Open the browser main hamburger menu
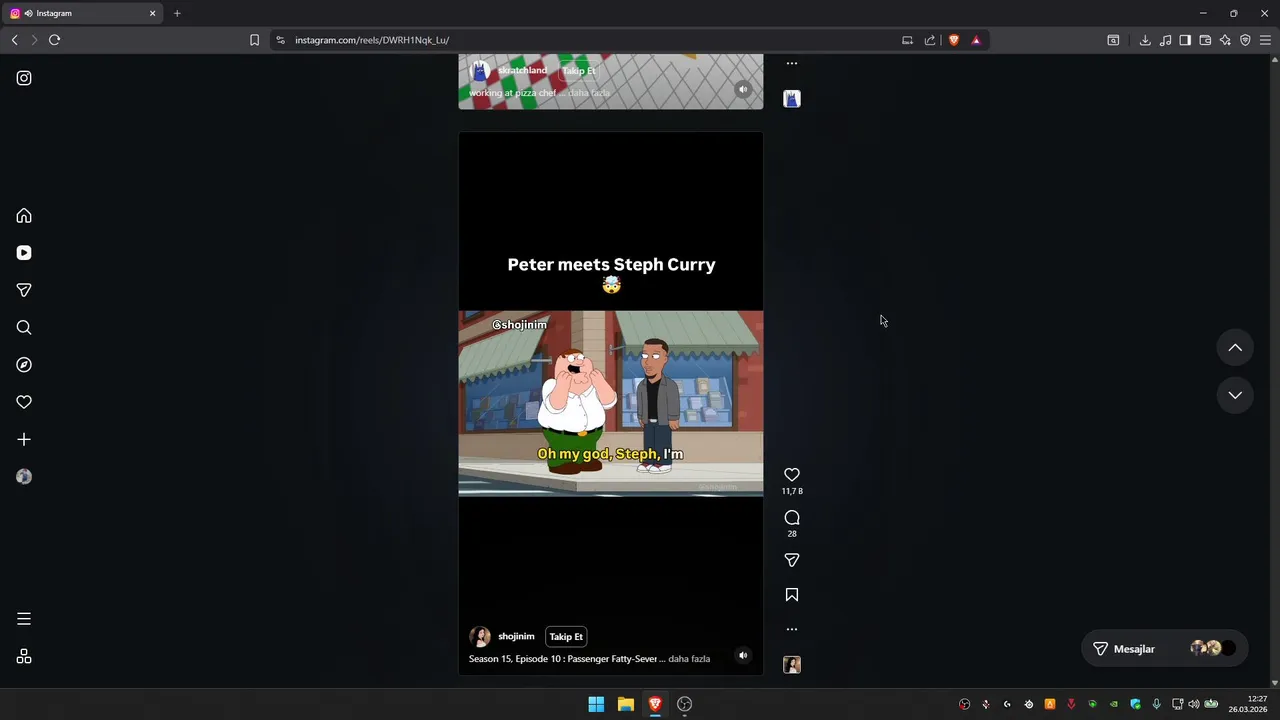1280x720 pixels. coord(1265,40)
